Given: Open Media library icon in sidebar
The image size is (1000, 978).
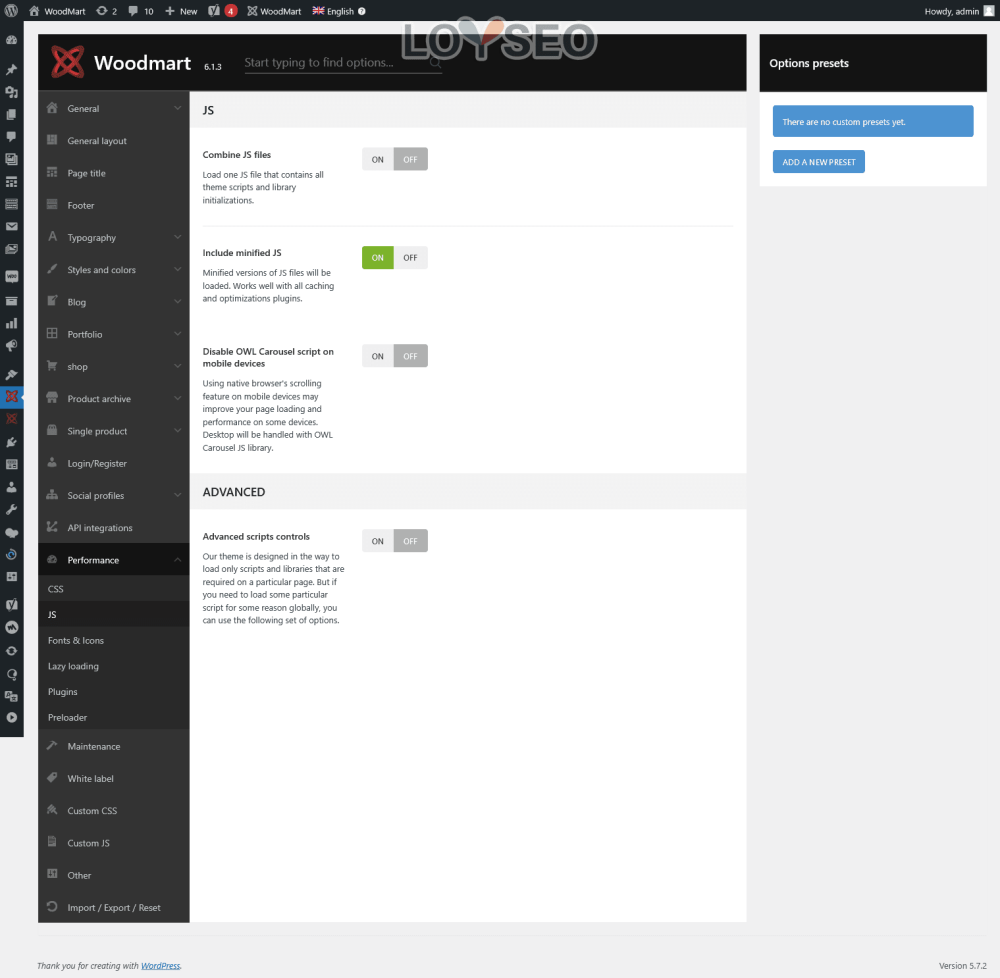Looking at the screenshot, I should (x=11, y=92).
